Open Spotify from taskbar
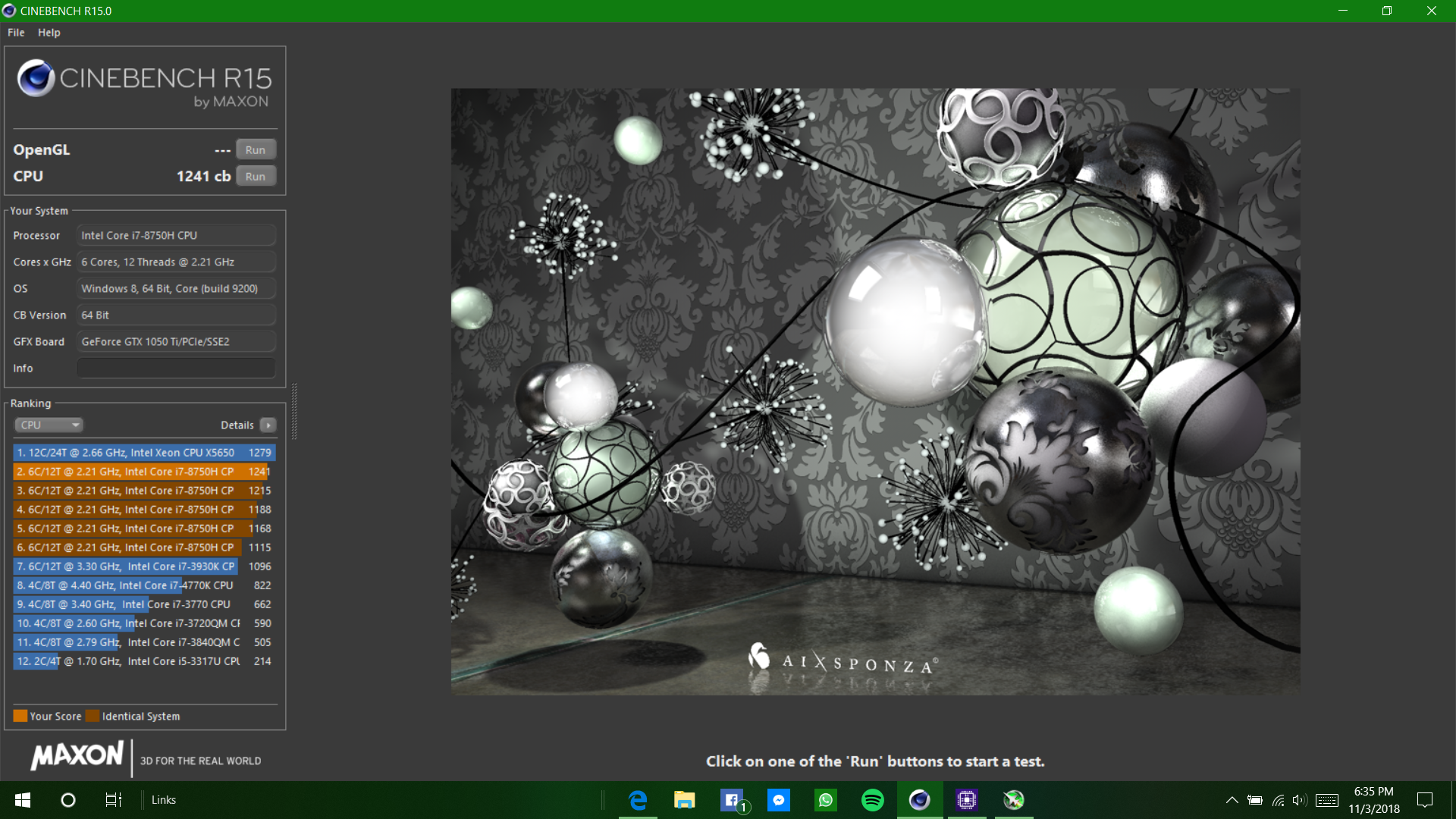The width and height of the screenshot is (1456, 819). 873,800
